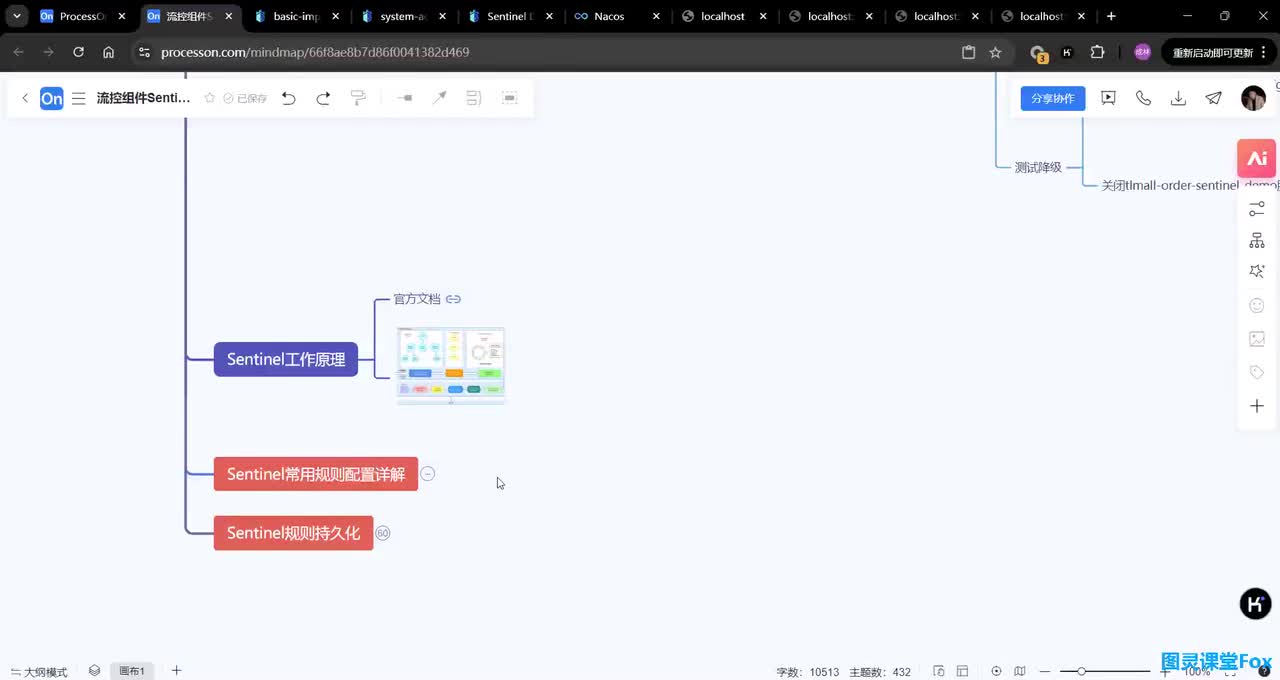Expand the Sentinel规则持久化 branch with 60 badge
Viewport: 1280px width, 680px height.
[382, 533]
